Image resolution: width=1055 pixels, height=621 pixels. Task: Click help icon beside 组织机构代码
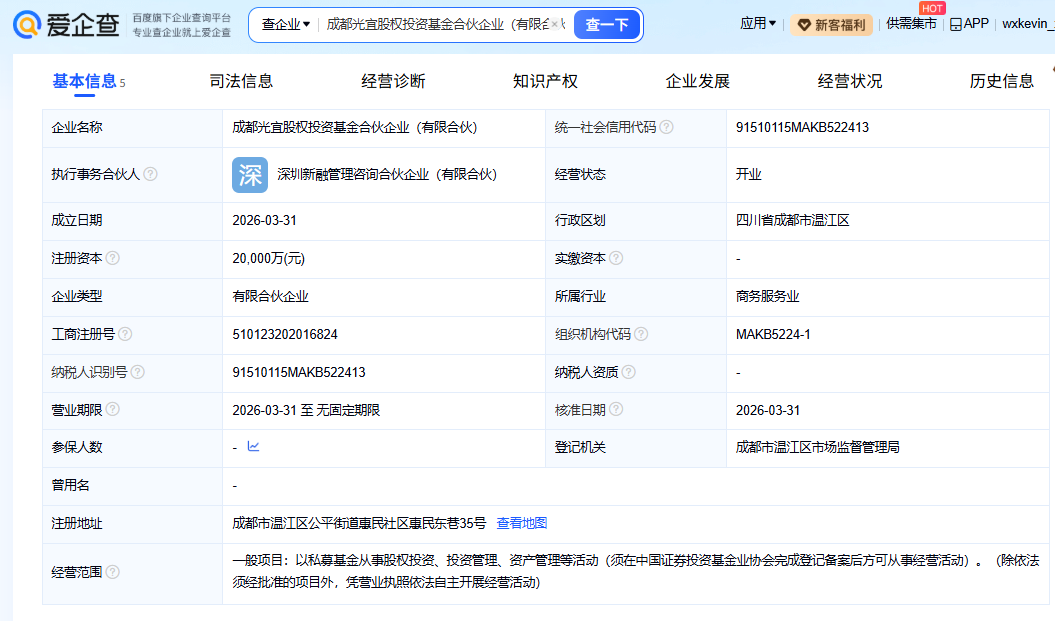click(x=641, y=334)
